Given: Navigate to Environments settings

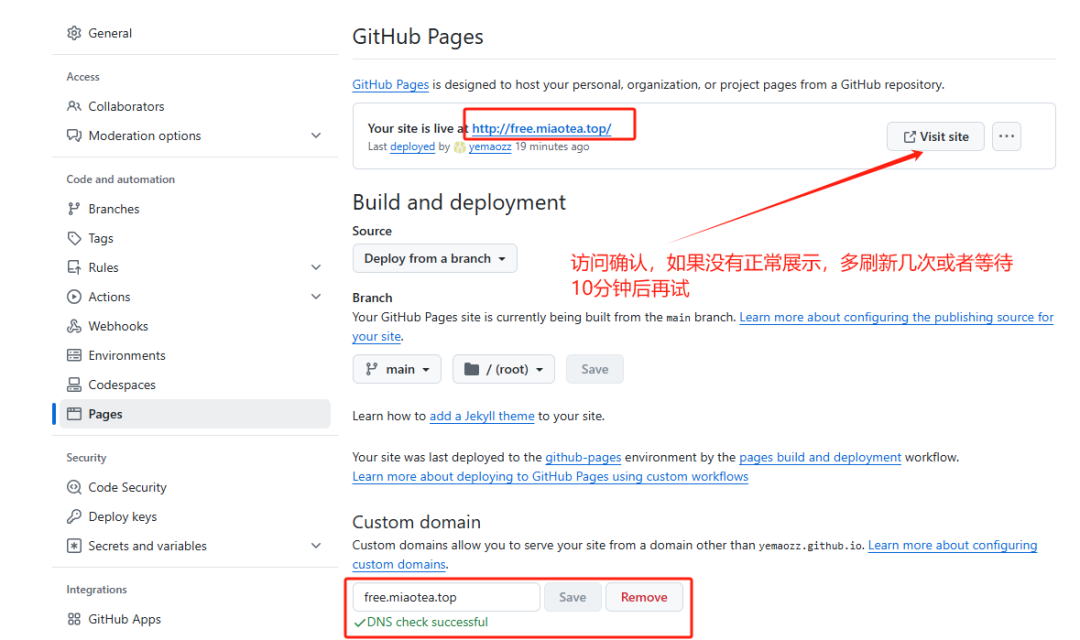Looking at the screenshot, I should [x=127, y=355].
